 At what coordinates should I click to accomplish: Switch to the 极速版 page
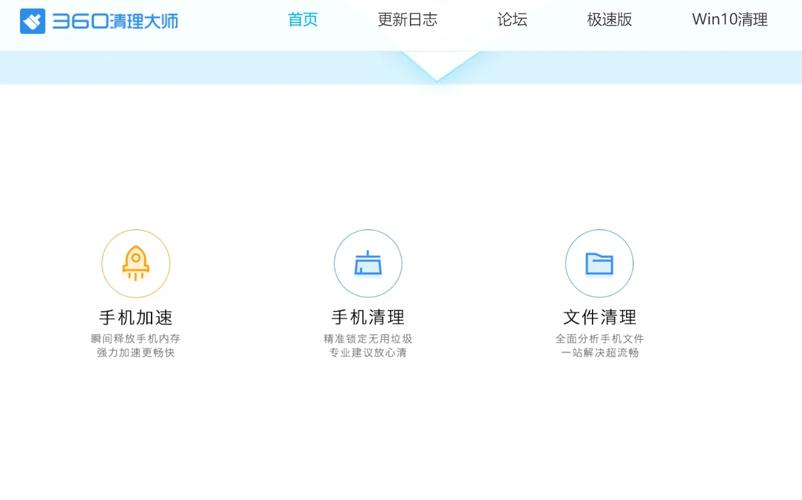click(x=609, y=19)
